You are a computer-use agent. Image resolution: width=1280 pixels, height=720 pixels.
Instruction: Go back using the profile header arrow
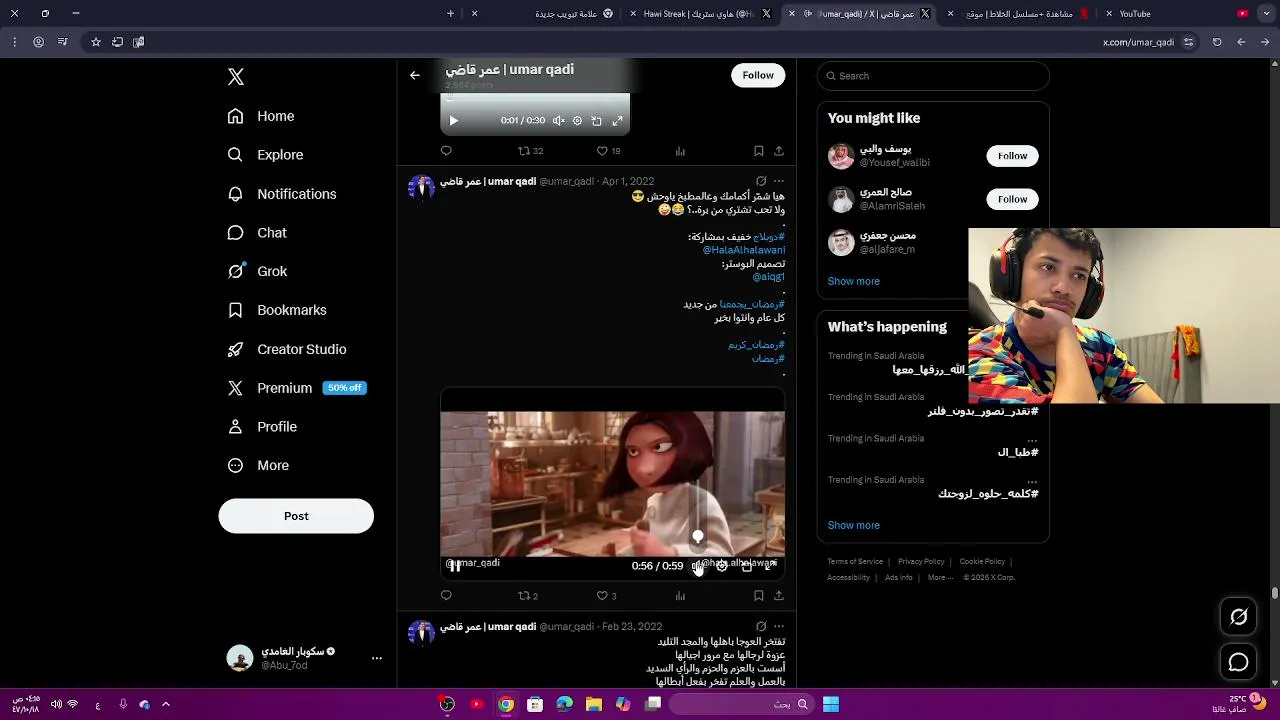coord(415,75)
